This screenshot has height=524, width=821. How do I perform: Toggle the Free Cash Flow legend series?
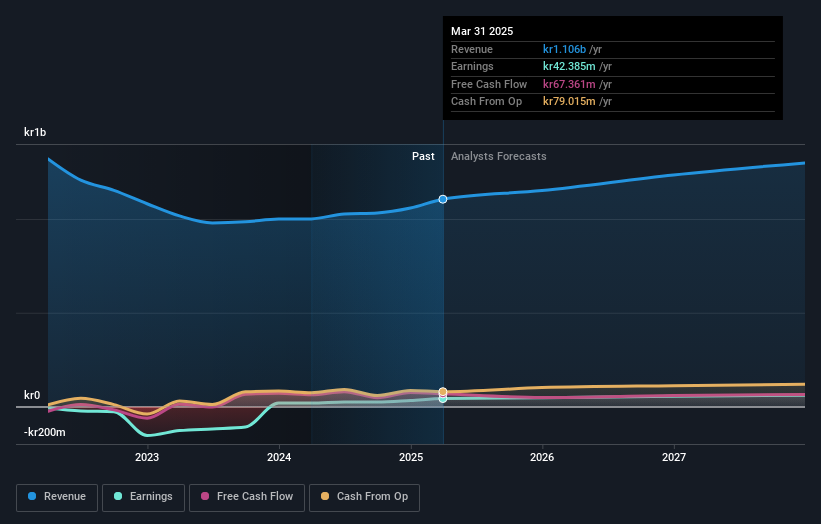[247, 497]
